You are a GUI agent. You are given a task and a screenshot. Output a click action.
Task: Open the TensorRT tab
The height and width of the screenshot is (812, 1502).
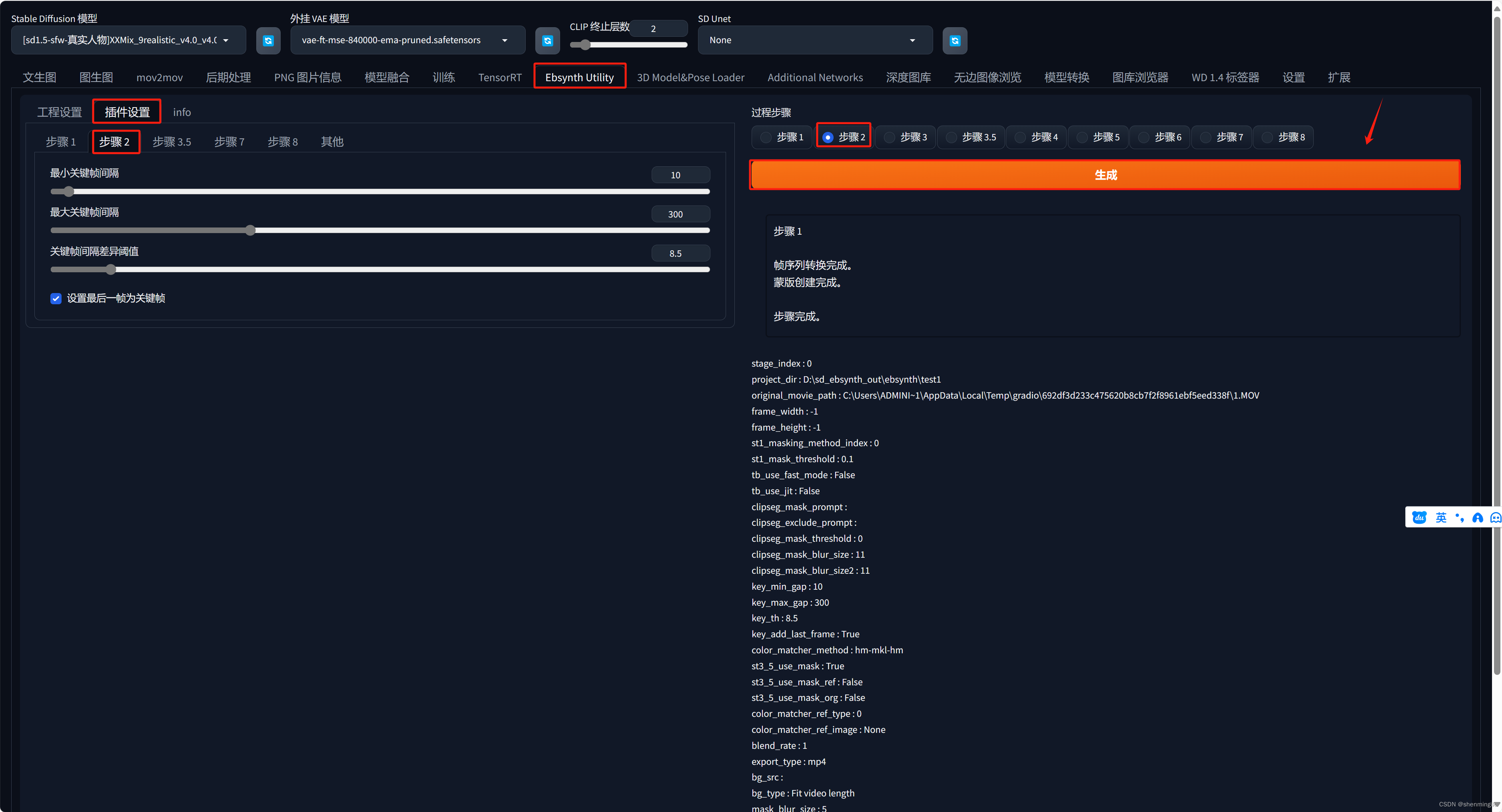click(x=500, y=78)
